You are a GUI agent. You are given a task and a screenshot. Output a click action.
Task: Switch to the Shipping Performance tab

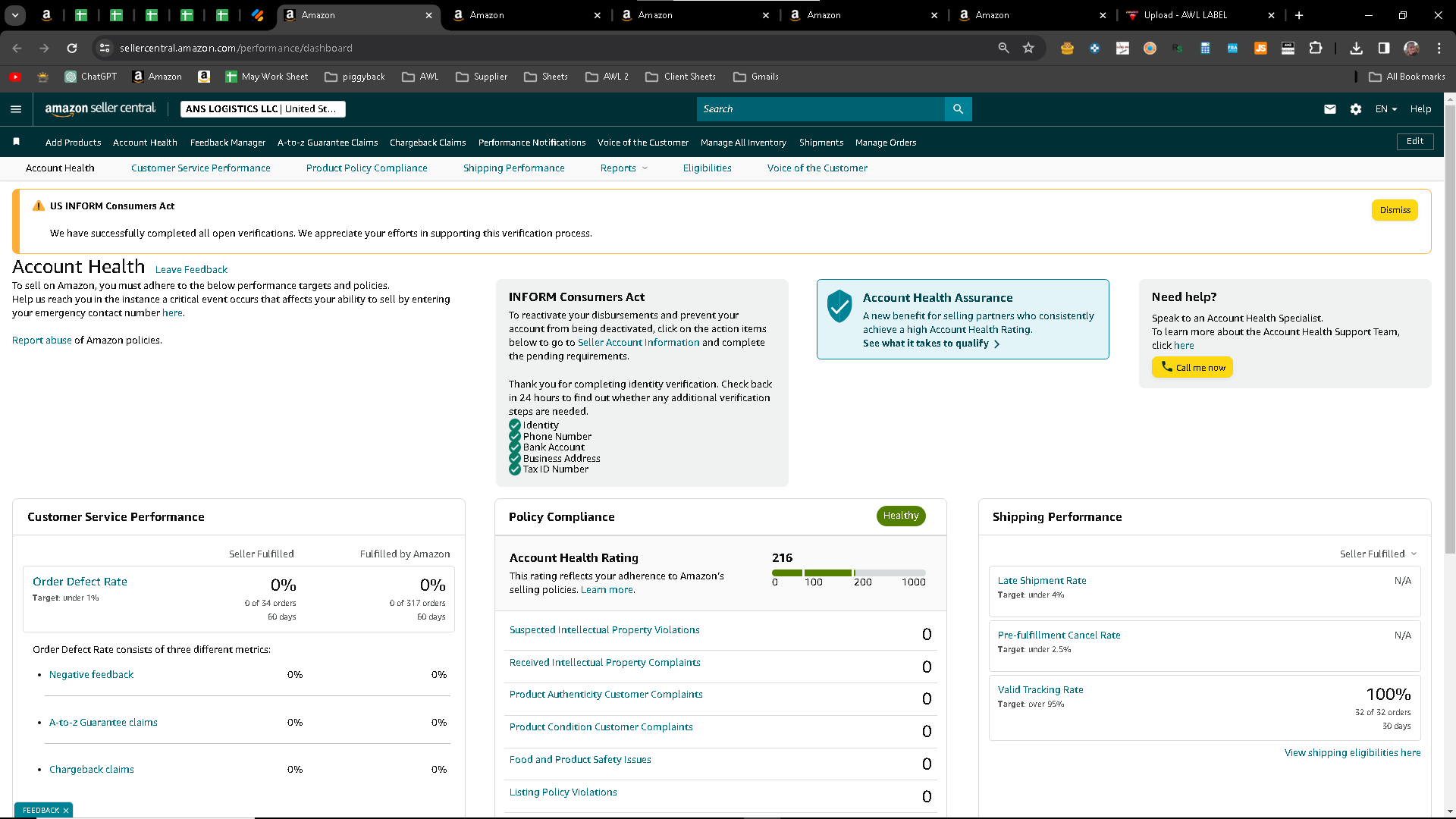513,168
